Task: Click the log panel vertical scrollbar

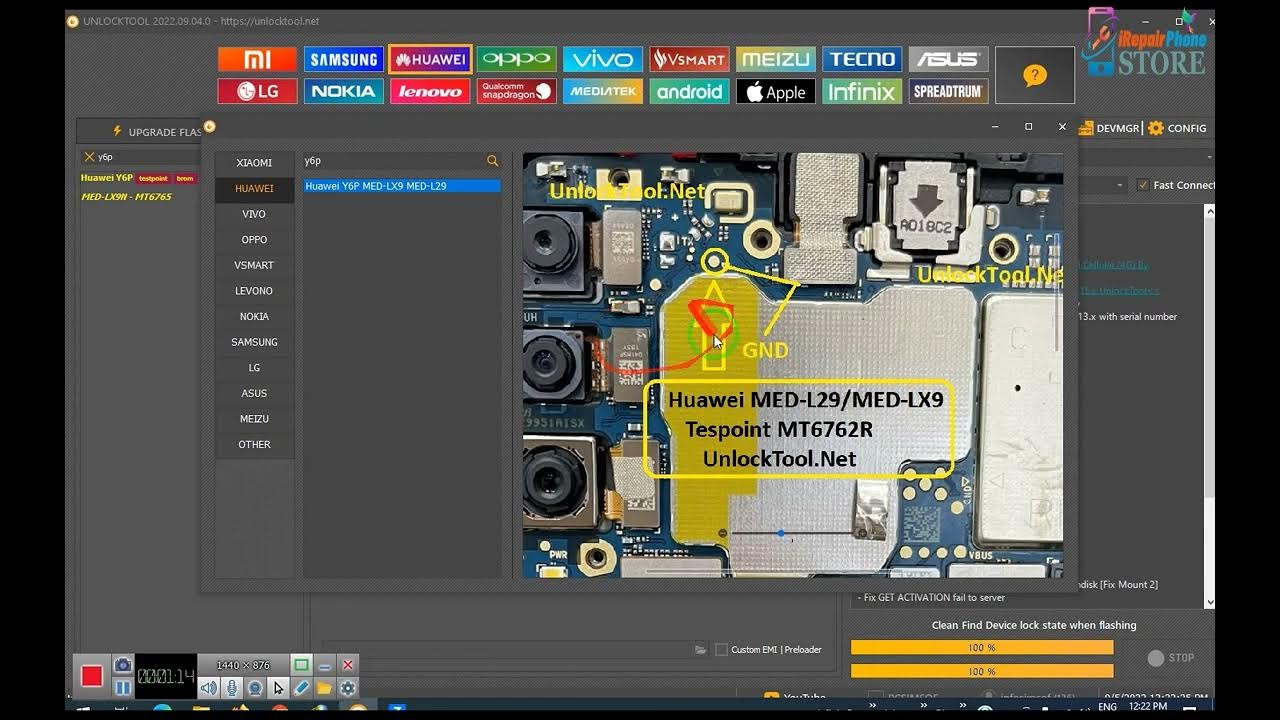Action: [1209, 405]
